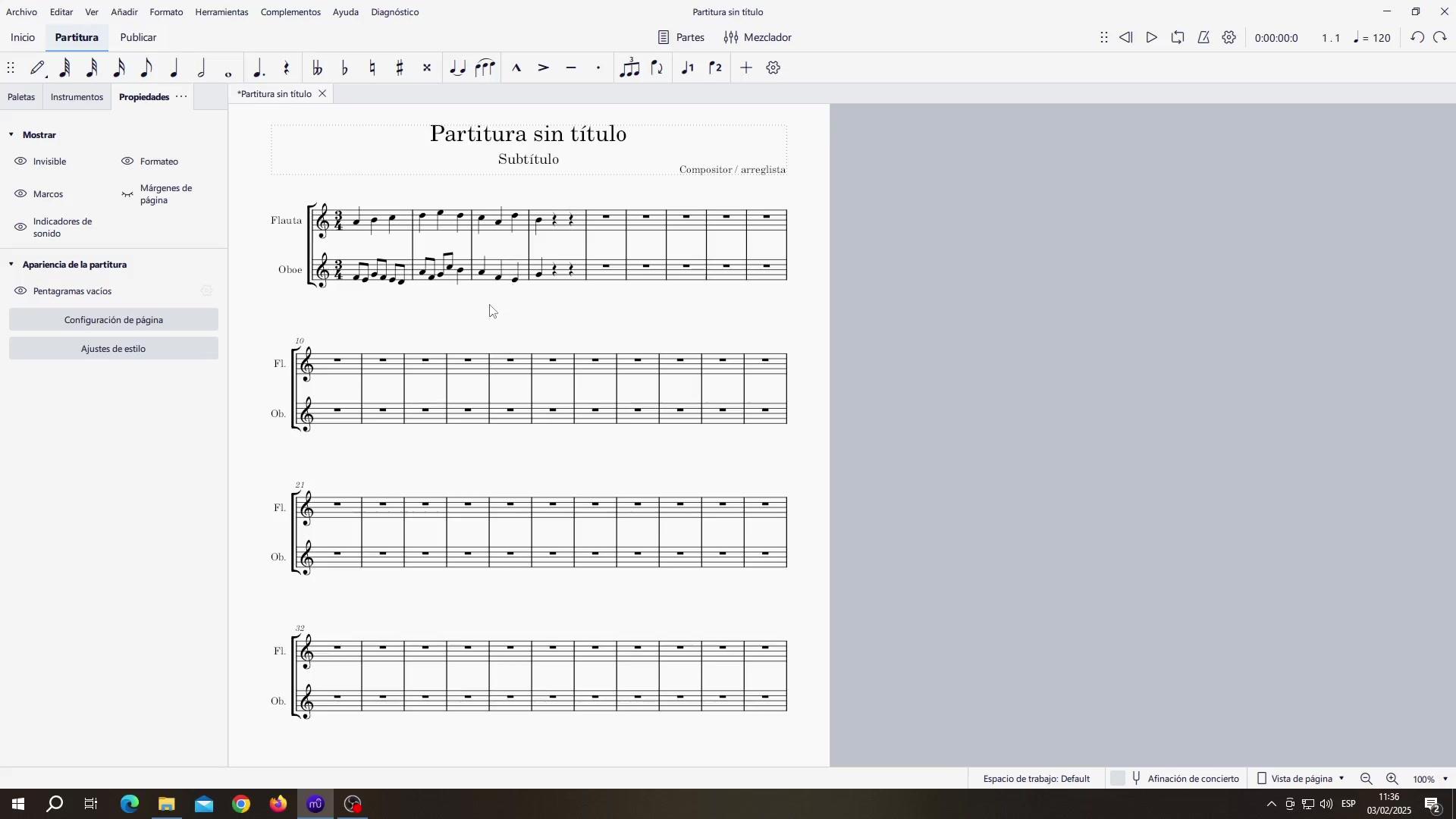The height and width of the screenshot is (819, 1456).
Task: Select the tuplet tool icon
Action: click(629, 68)
